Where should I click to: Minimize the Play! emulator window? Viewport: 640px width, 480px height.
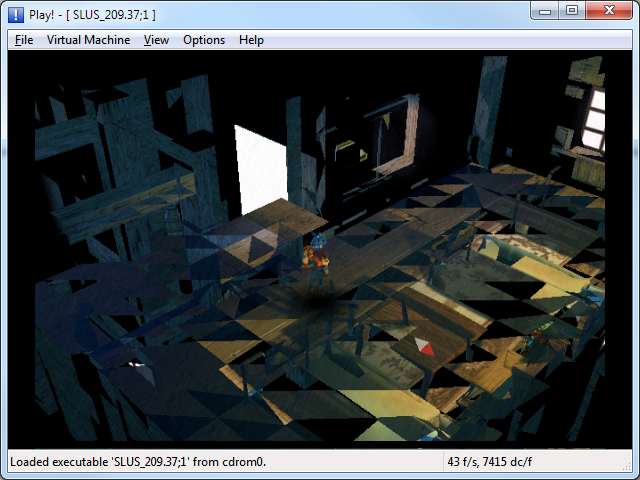(545, 11)
